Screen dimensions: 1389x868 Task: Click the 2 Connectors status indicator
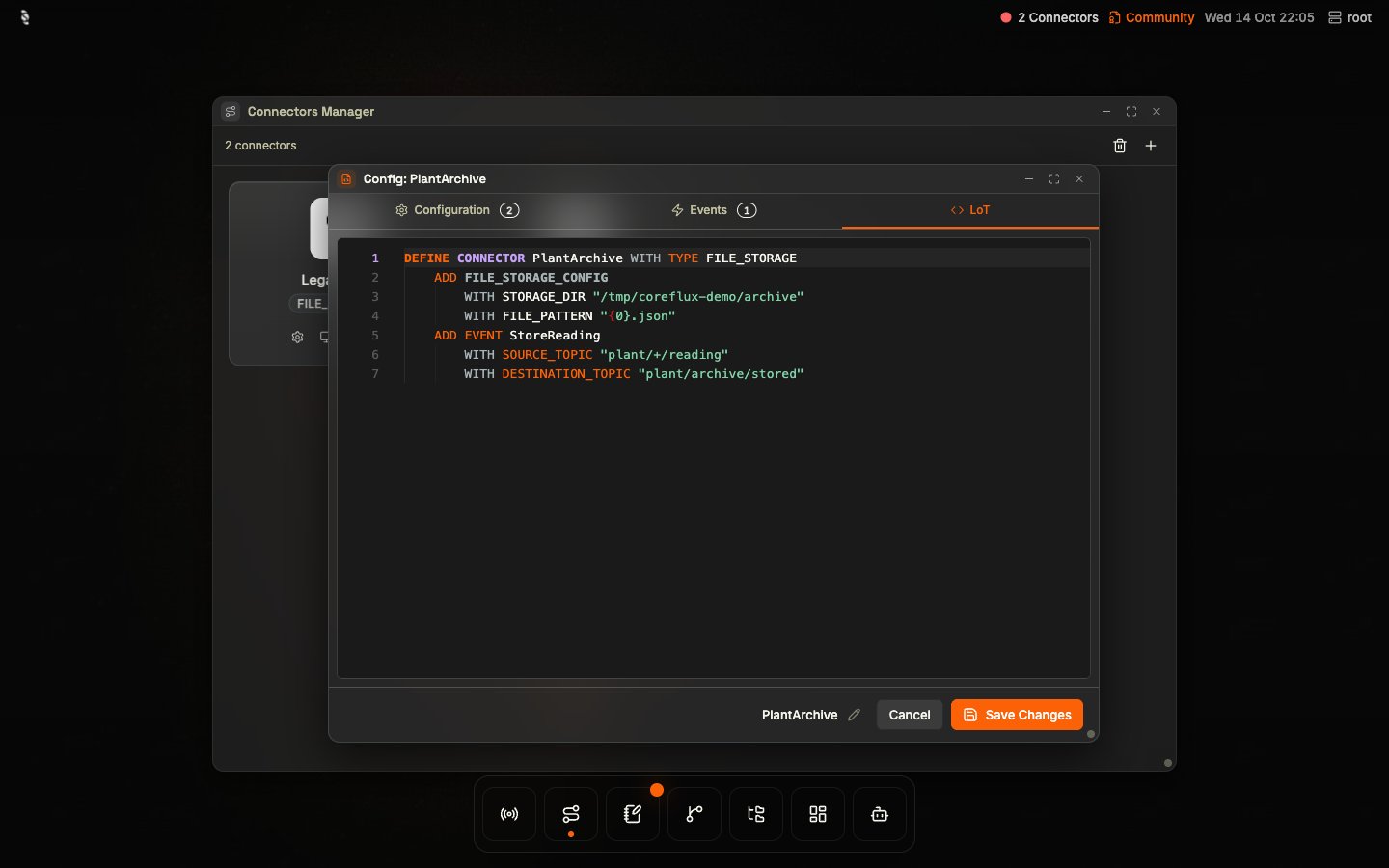point(1049,17)
